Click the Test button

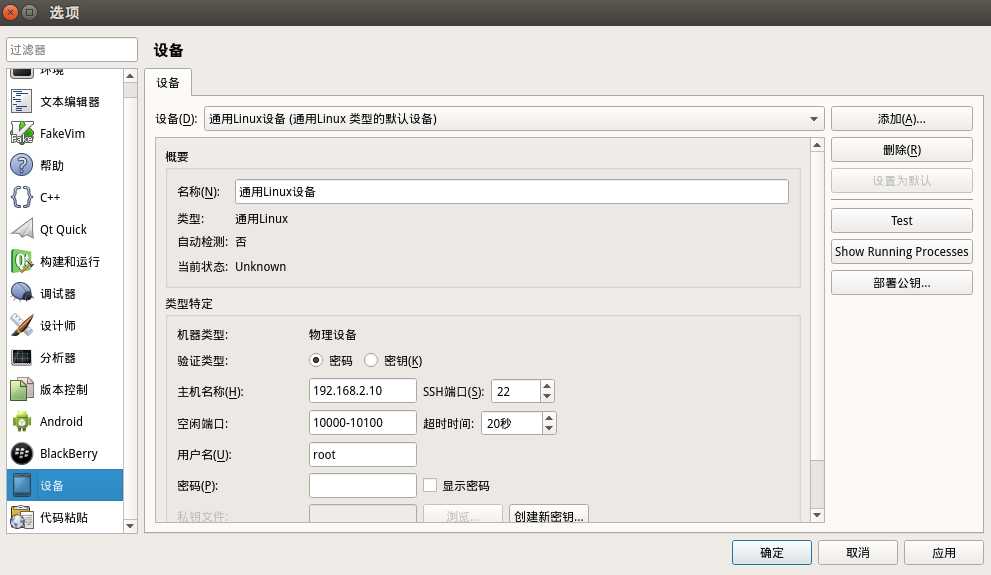pos(901,221)
